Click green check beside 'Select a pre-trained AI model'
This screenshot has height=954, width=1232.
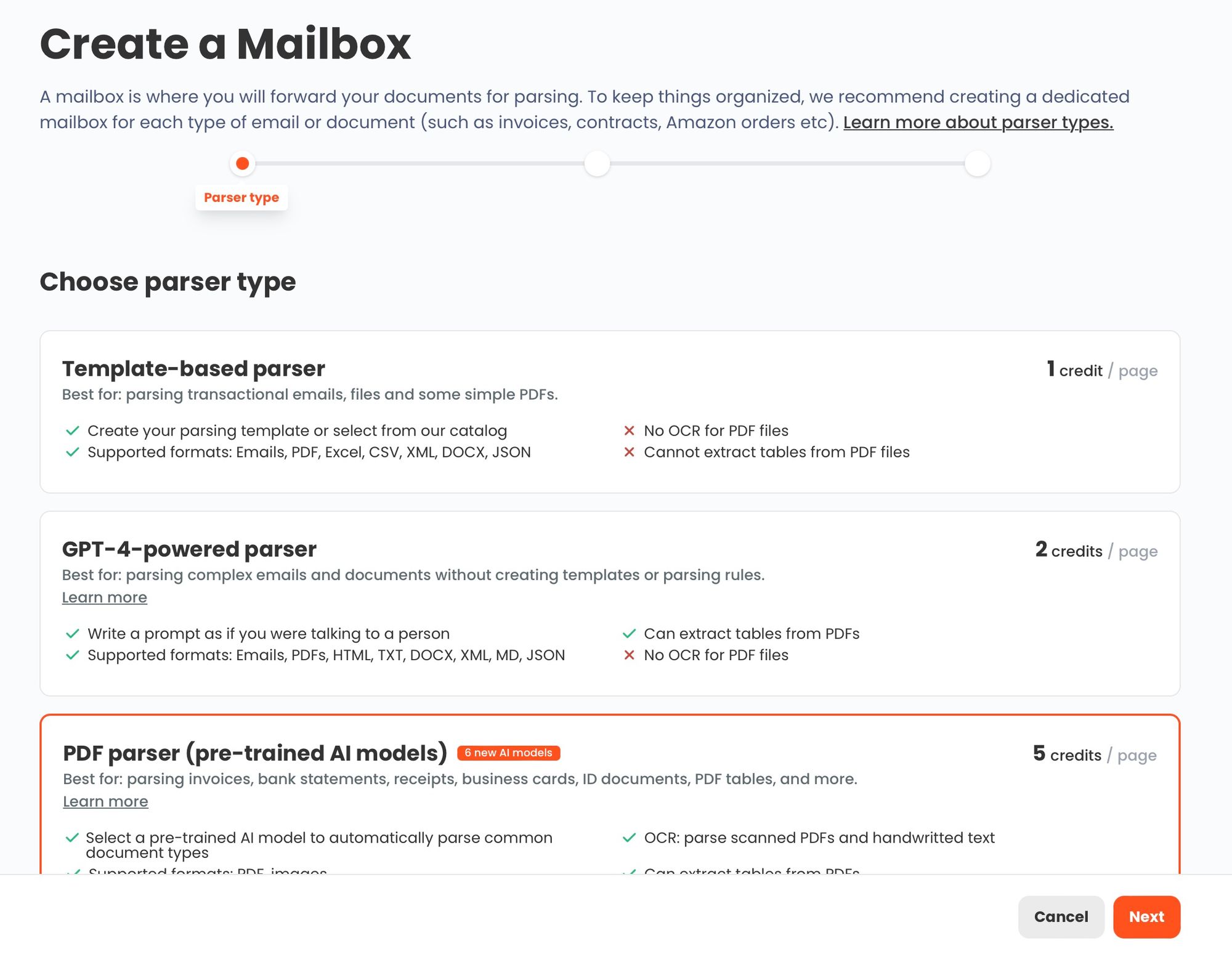point(72,838)
